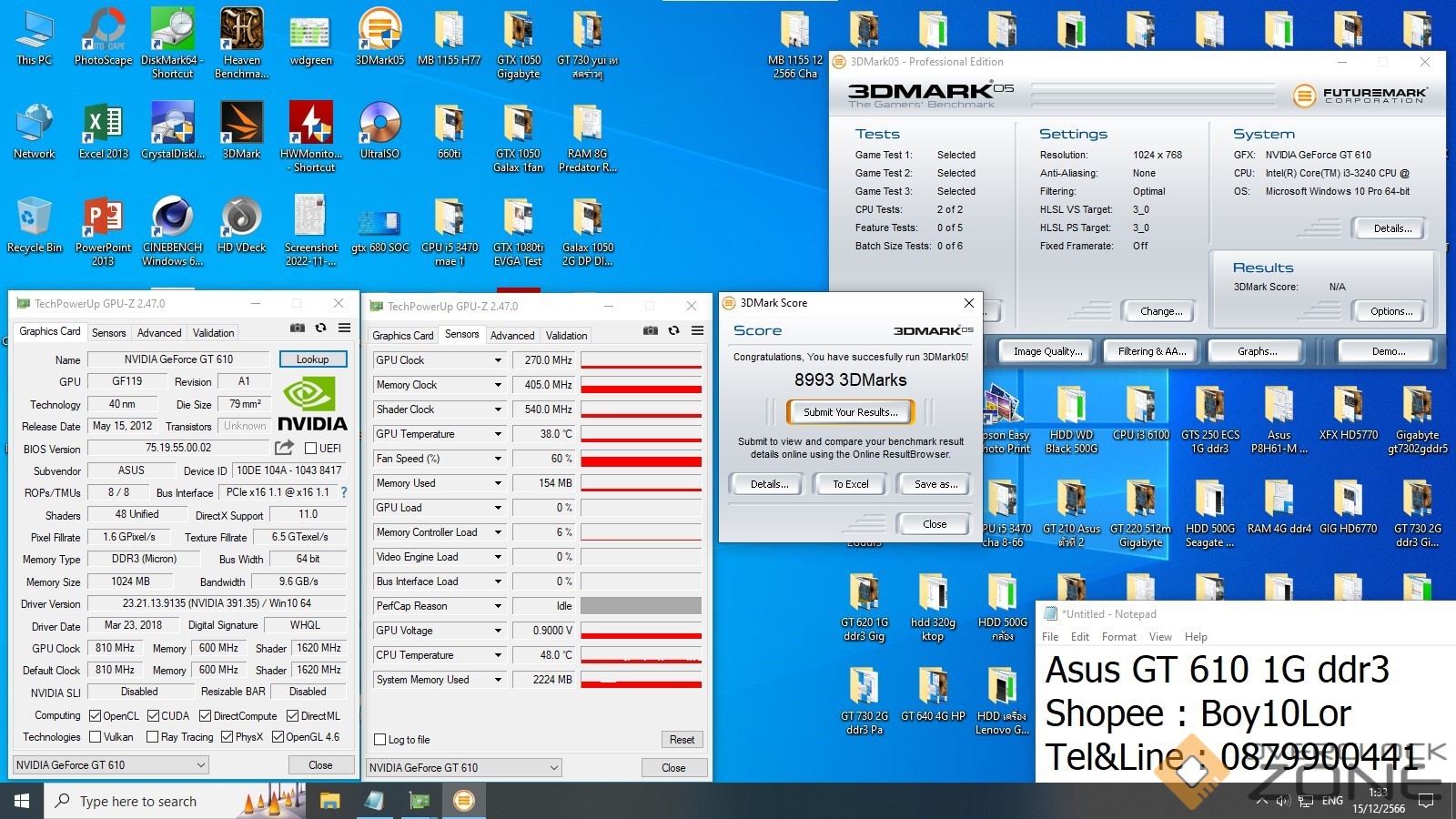Switch to the Advanced tab in GPU-Z
Image resolution: width=1456 pixels, height=819 pixels.
pyautogui.click(x=159, y=333)
